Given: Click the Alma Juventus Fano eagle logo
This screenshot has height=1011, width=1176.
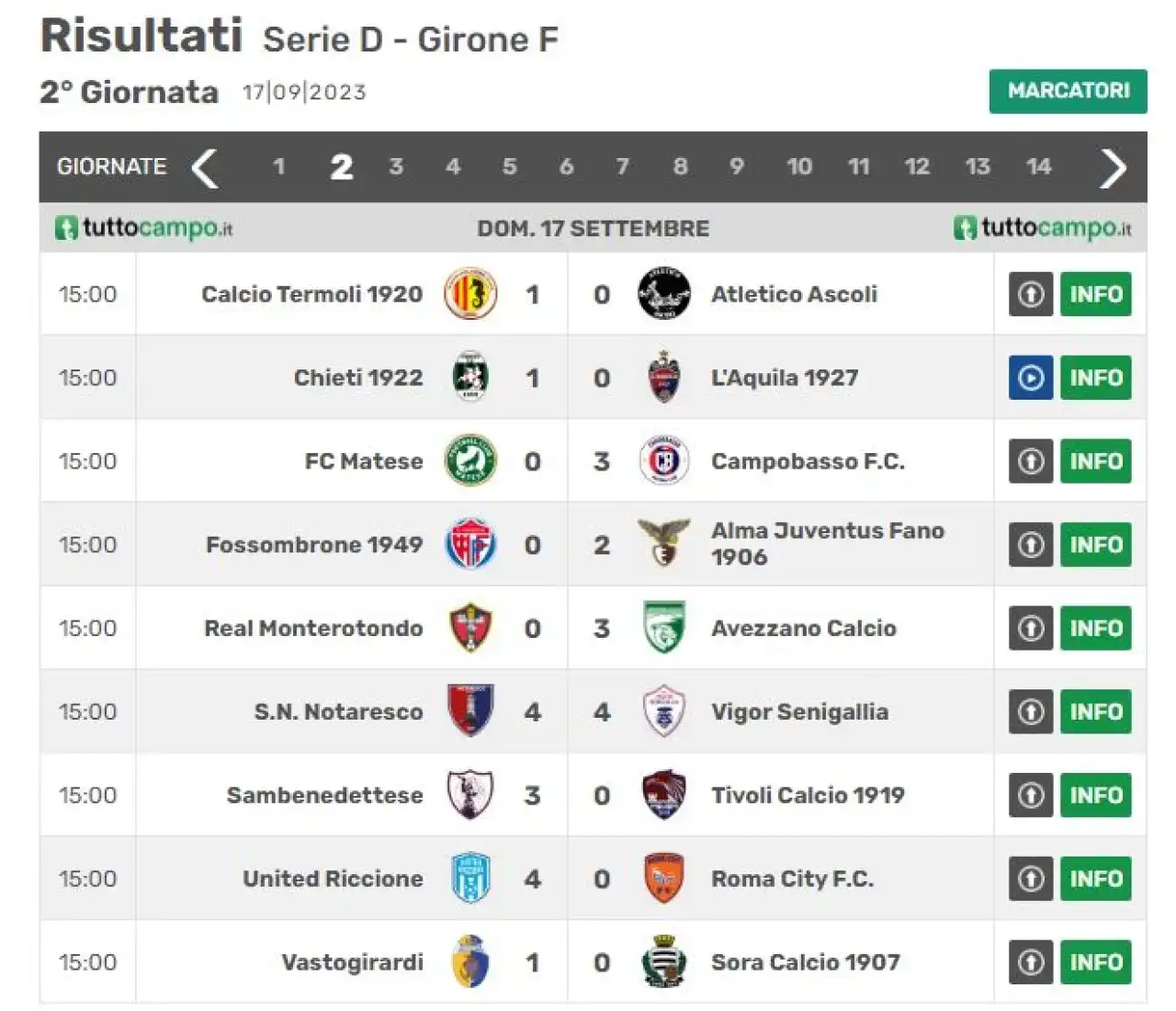Looking at the screenshot, I should 663,543.
